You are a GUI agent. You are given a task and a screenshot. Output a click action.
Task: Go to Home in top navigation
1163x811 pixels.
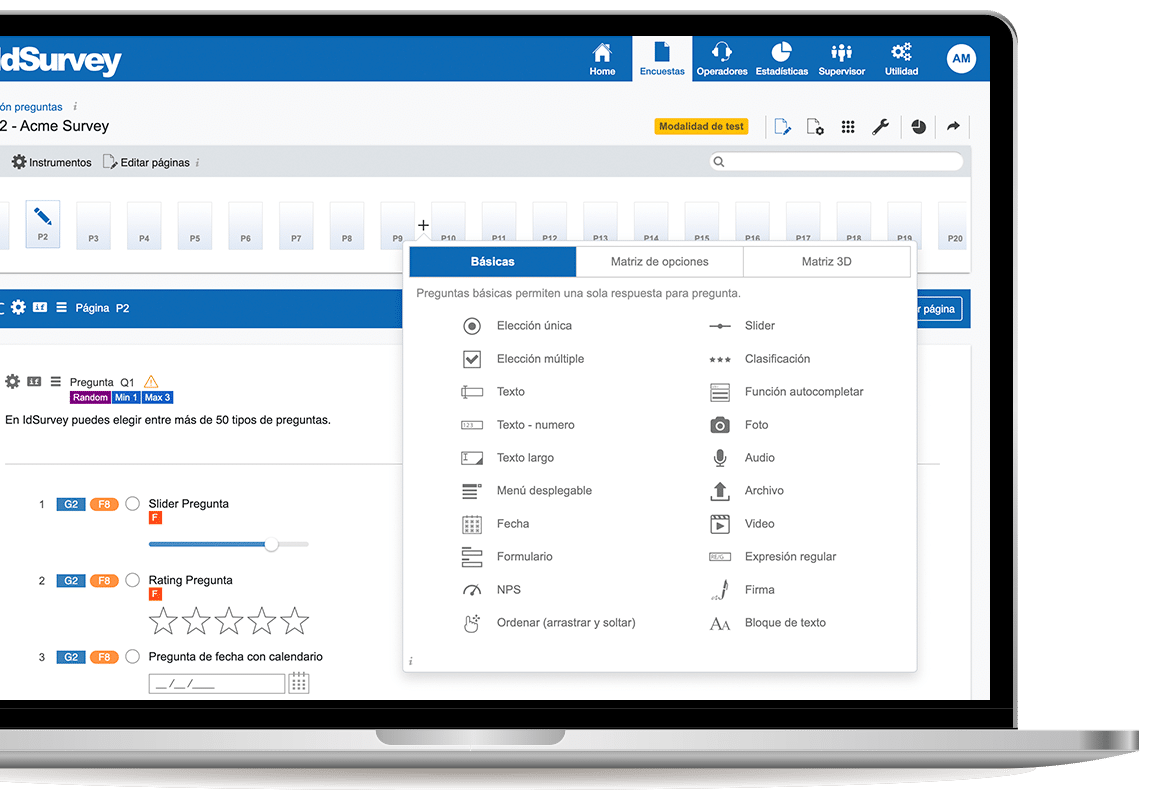(x=602, y=59)
